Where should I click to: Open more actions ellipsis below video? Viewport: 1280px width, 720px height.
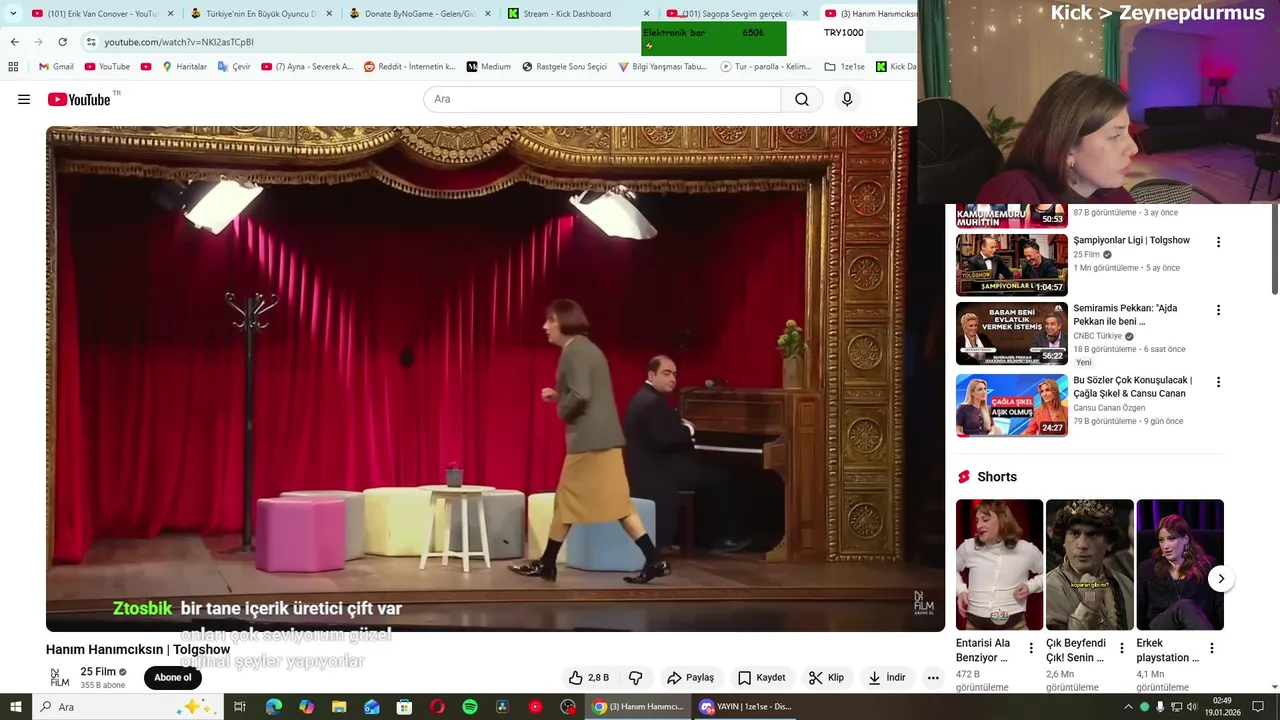[x=933, y=678]
